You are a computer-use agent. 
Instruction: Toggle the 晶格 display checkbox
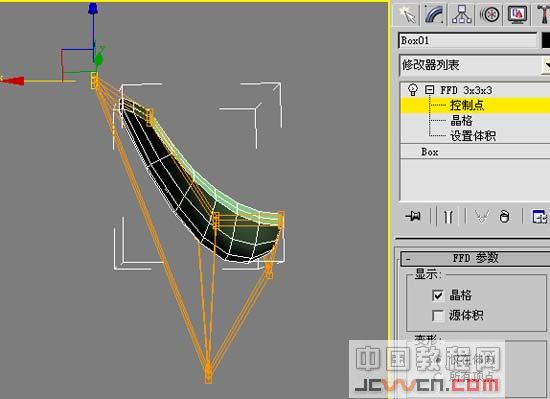coord(438,296)
